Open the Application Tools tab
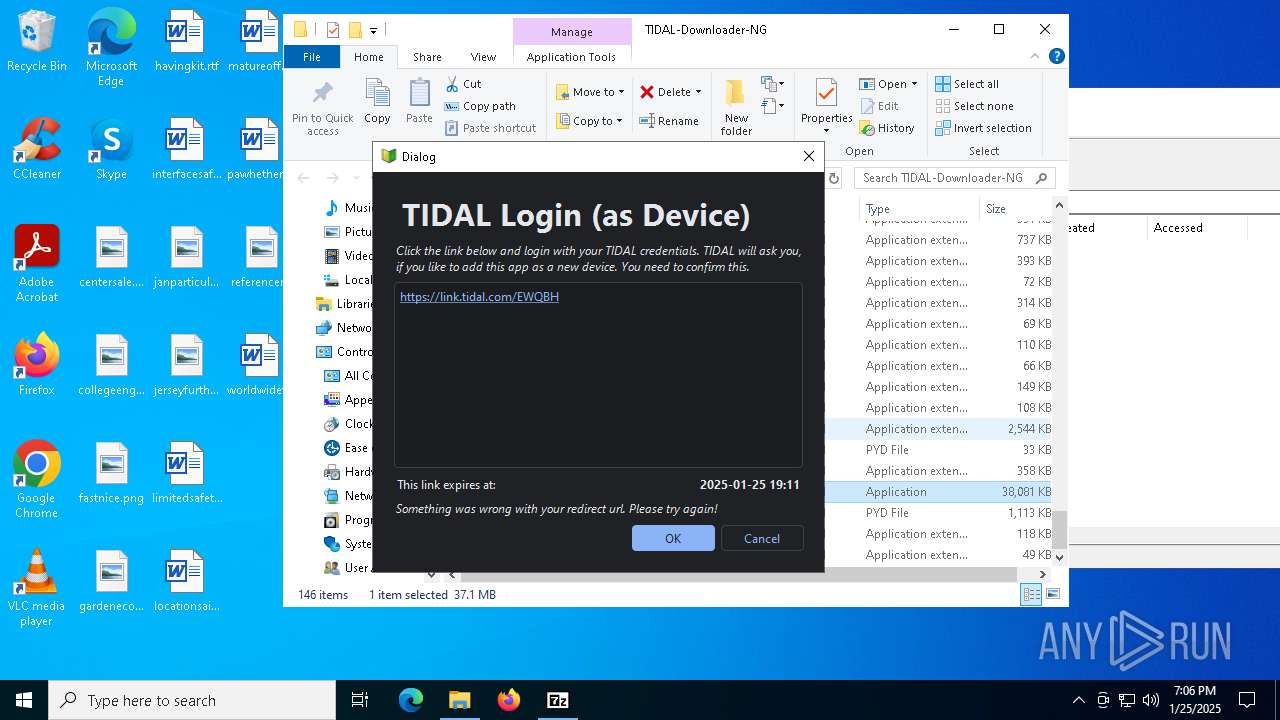The height and width of the screenshot is (720, 1280). (571, 57)
